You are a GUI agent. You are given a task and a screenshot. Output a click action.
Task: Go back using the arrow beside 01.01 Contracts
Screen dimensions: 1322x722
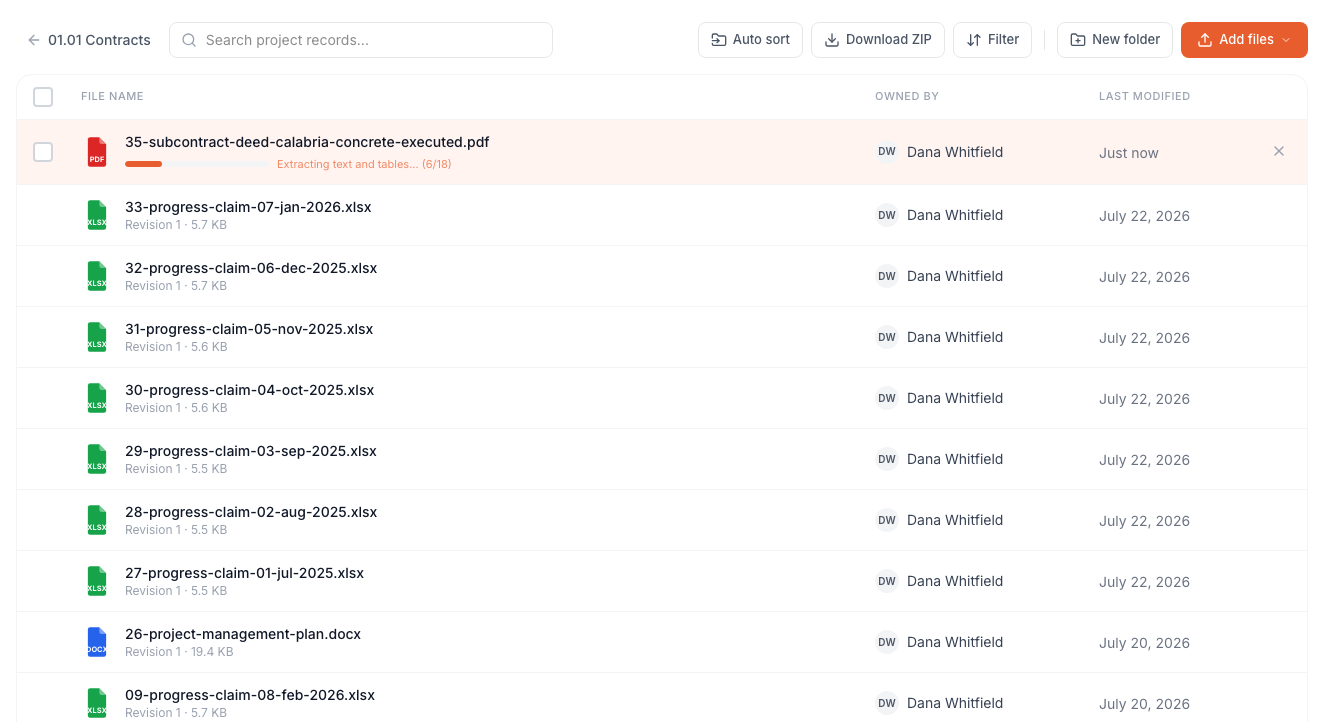click(34, 40)
